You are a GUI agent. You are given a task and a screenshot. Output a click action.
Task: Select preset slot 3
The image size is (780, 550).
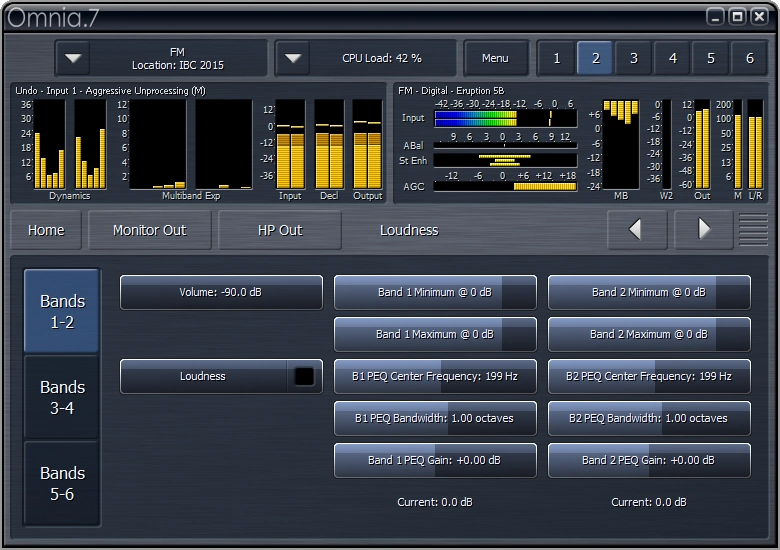click(x=634, y=58)
